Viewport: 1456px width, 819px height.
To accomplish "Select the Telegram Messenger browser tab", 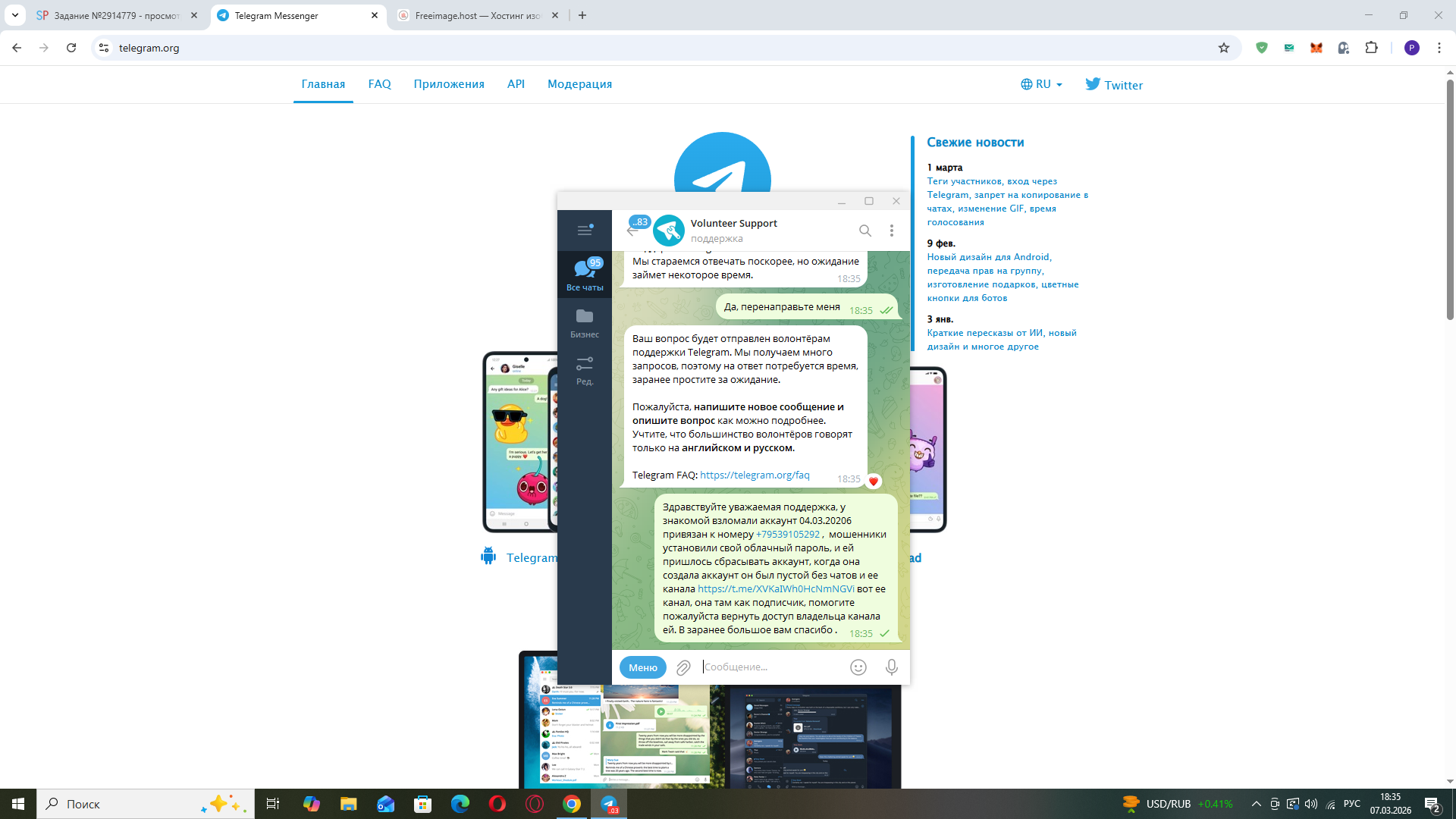I will click(297, 15).
